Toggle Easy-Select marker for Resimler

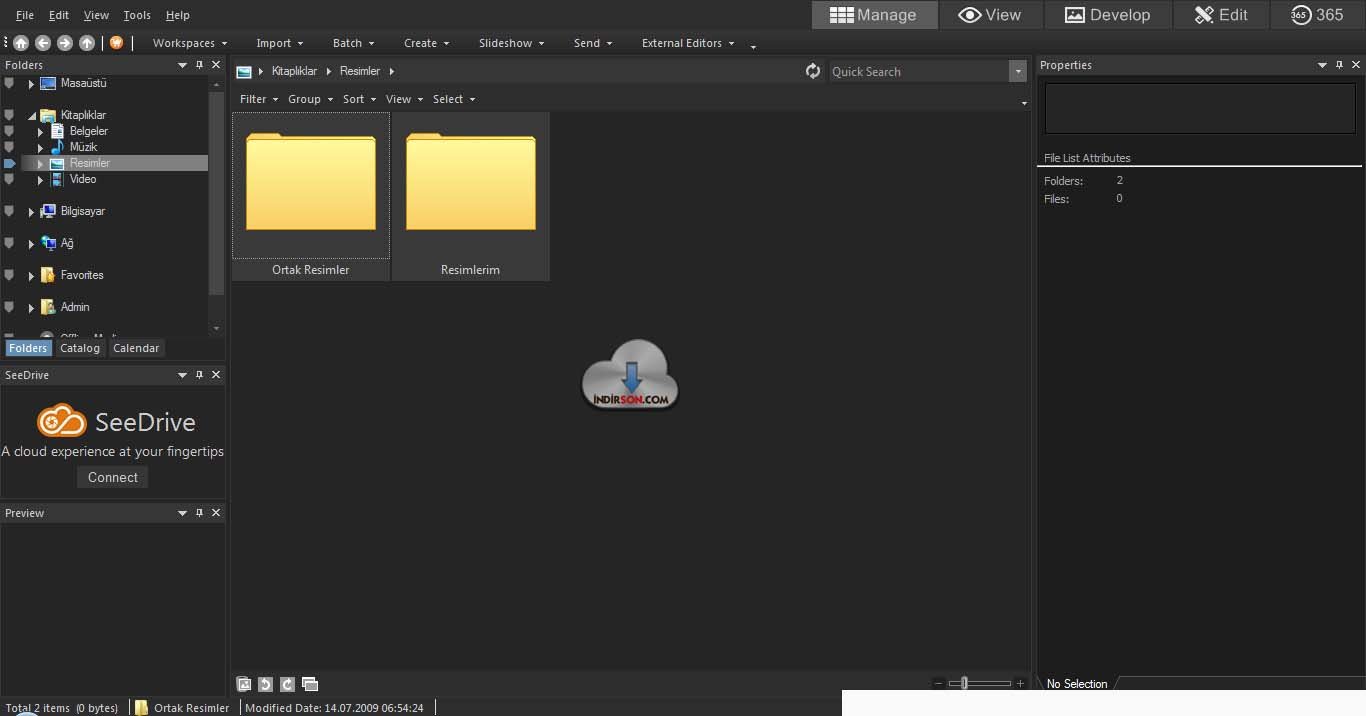pyautogui.click(x=9, y=163)
